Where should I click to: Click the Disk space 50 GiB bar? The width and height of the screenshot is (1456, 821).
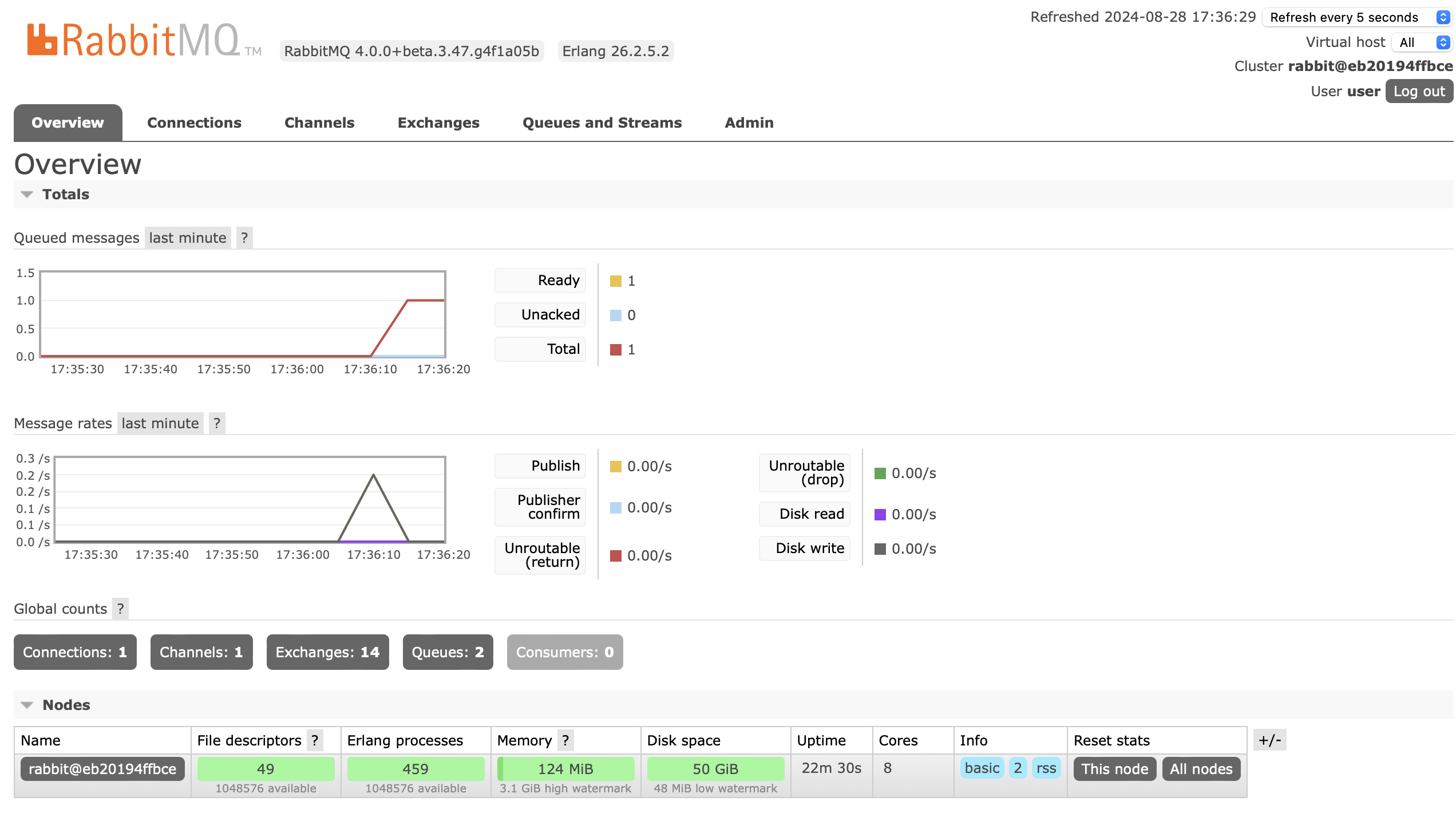tap(715, 769)
